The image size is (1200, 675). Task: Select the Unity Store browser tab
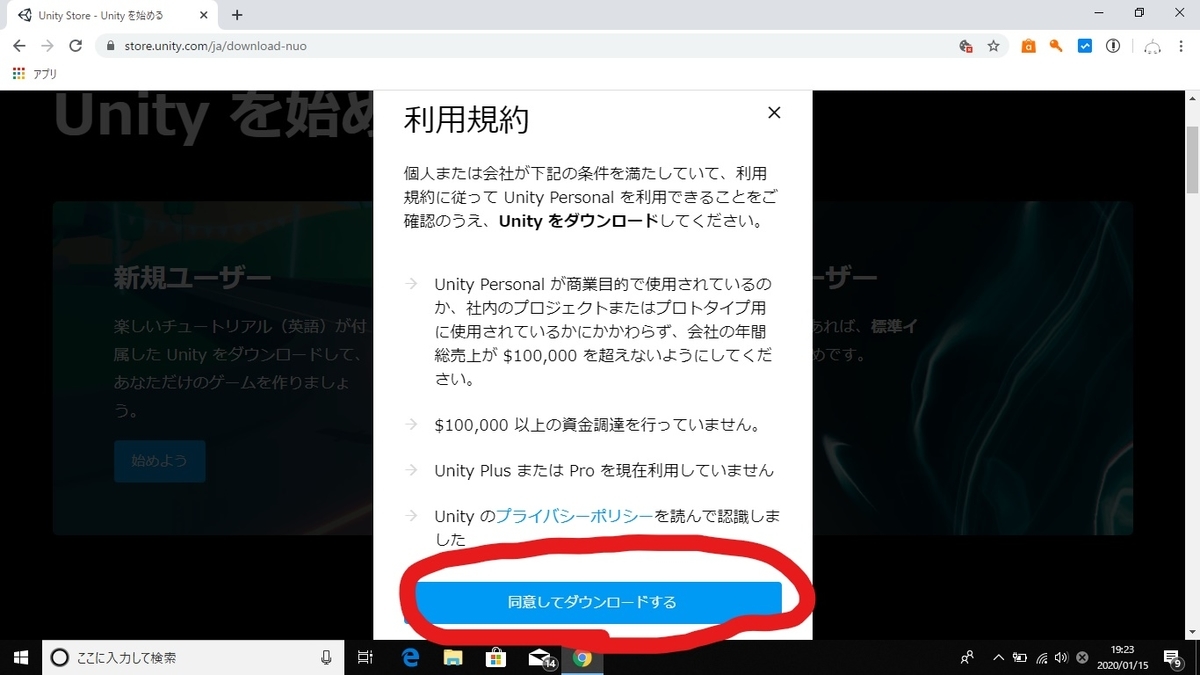tap(112, 15)
